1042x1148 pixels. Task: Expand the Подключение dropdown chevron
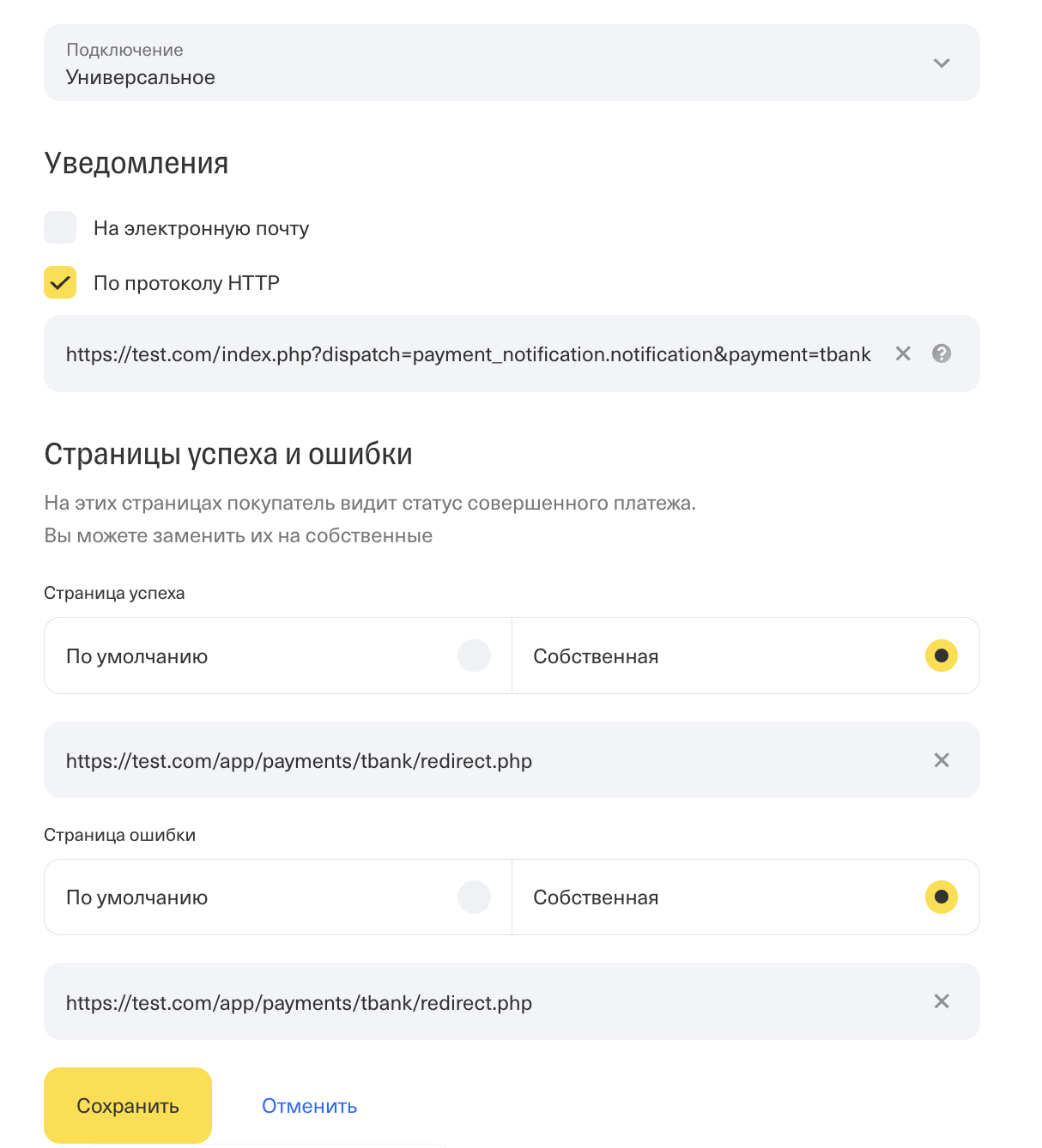pos(942,63)
